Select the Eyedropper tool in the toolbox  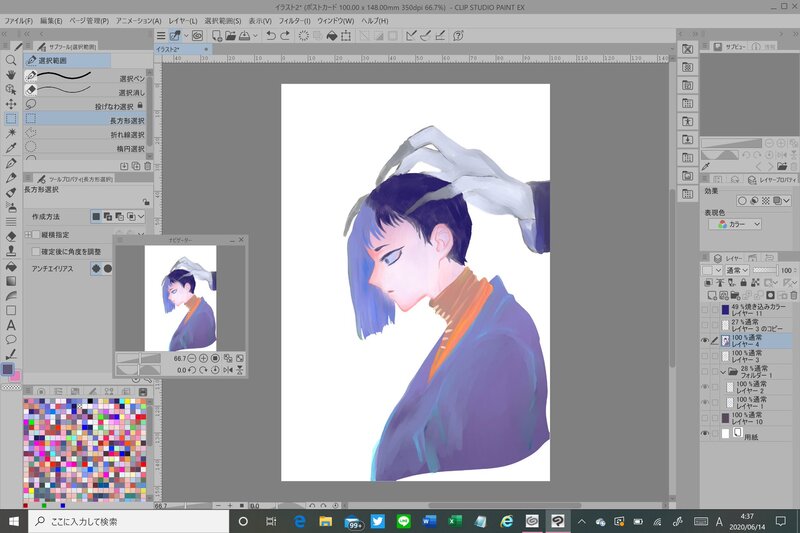pos(11,148)
